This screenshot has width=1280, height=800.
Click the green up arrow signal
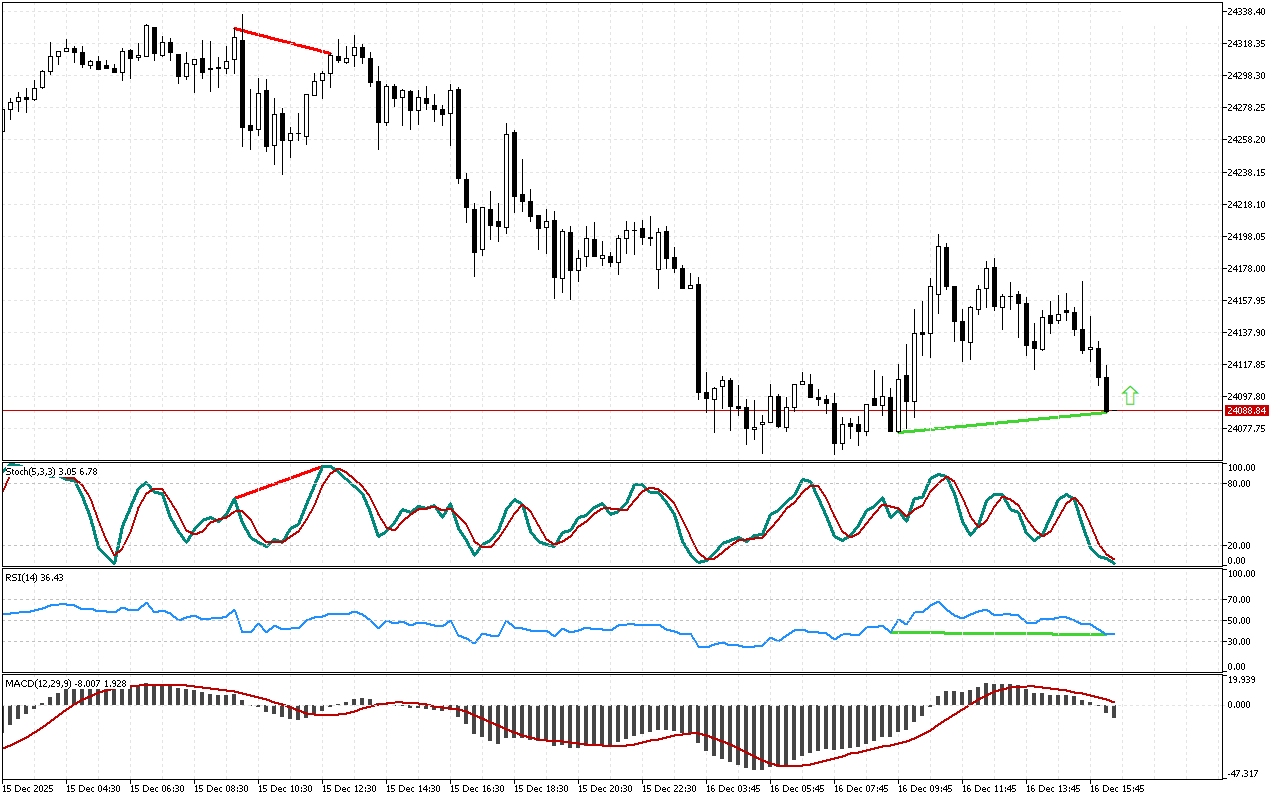[1130, 395]
